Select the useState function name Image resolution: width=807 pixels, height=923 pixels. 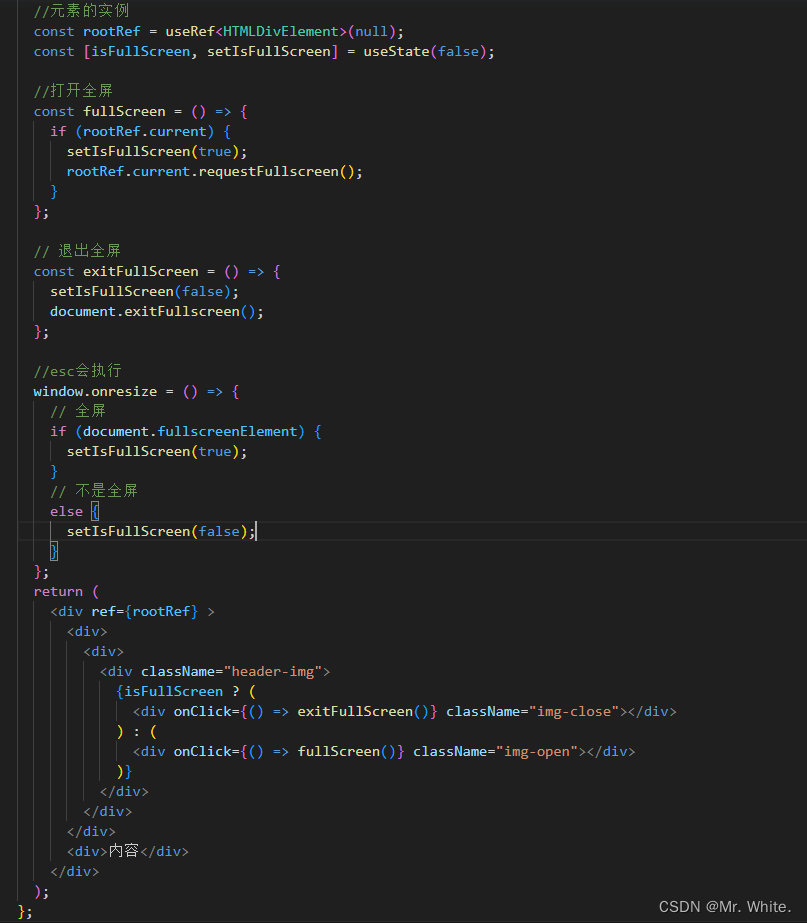click(x=399, y=51)
